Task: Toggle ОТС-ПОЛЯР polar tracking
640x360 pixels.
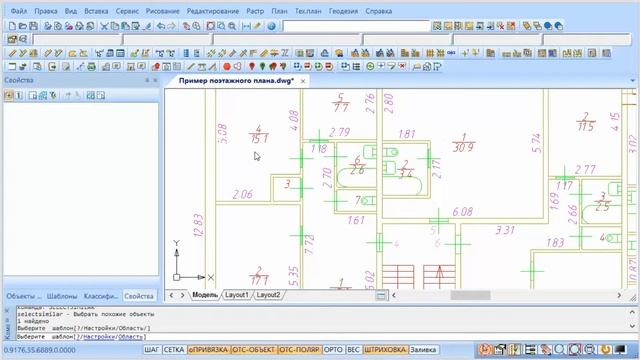Action: [299, 350]
